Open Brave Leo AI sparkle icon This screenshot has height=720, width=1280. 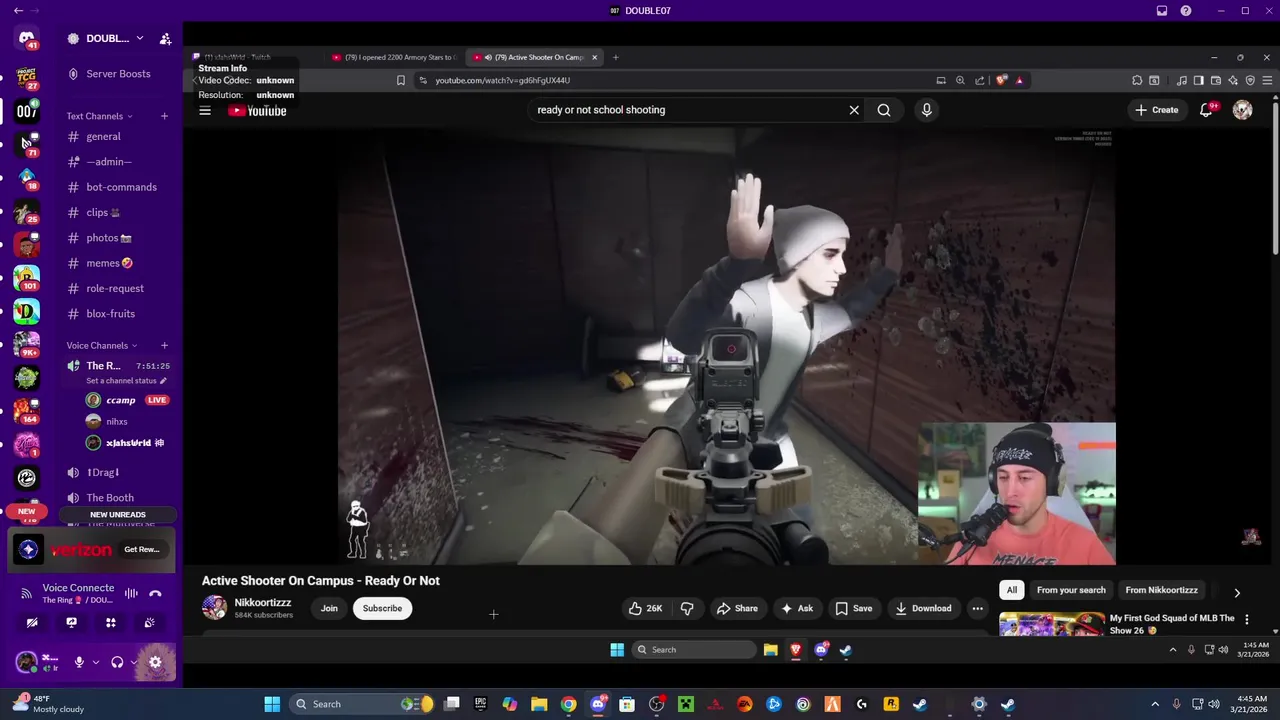point(1233,80)
